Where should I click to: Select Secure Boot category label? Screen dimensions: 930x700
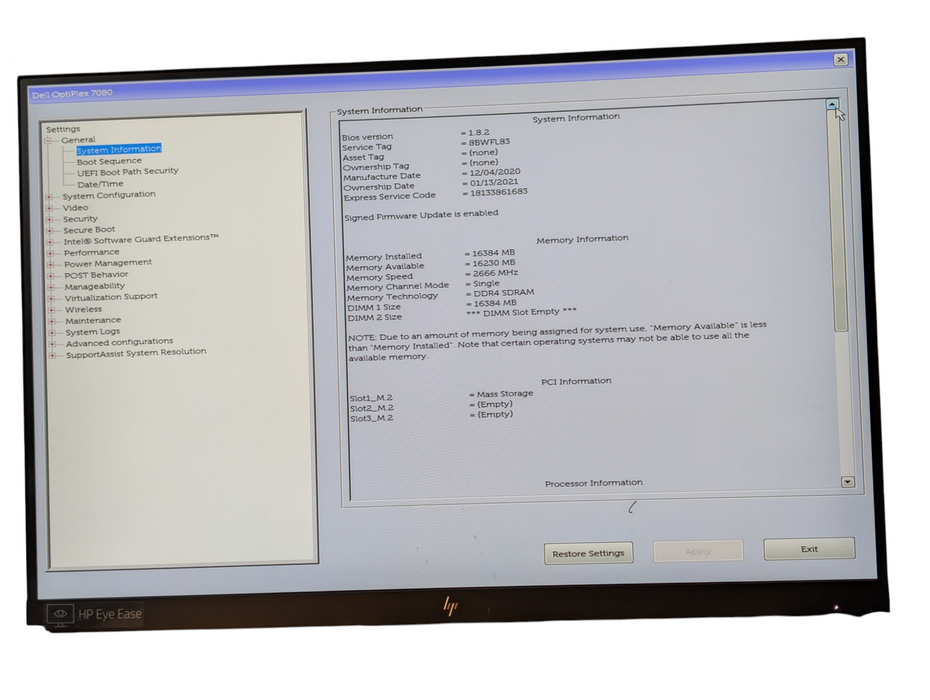(89, 230)
